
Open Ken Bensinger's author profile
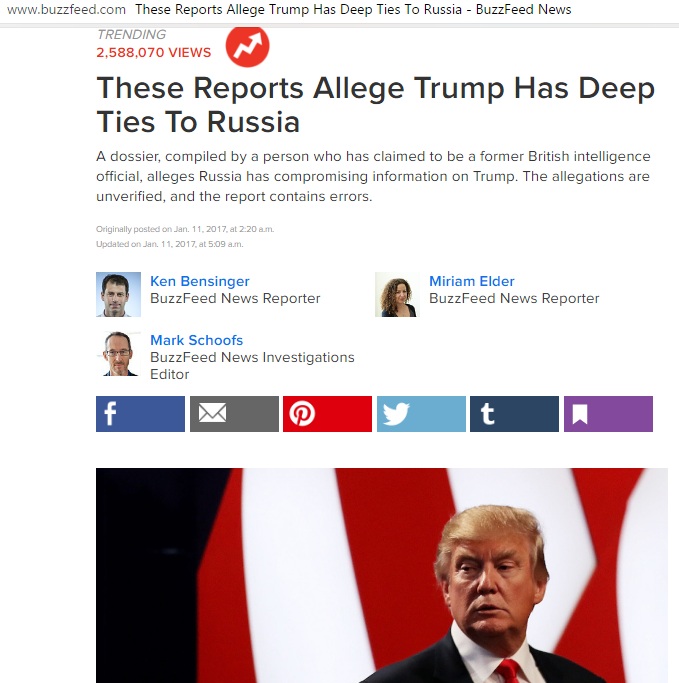pyautogui.click(x=200, y=281)
